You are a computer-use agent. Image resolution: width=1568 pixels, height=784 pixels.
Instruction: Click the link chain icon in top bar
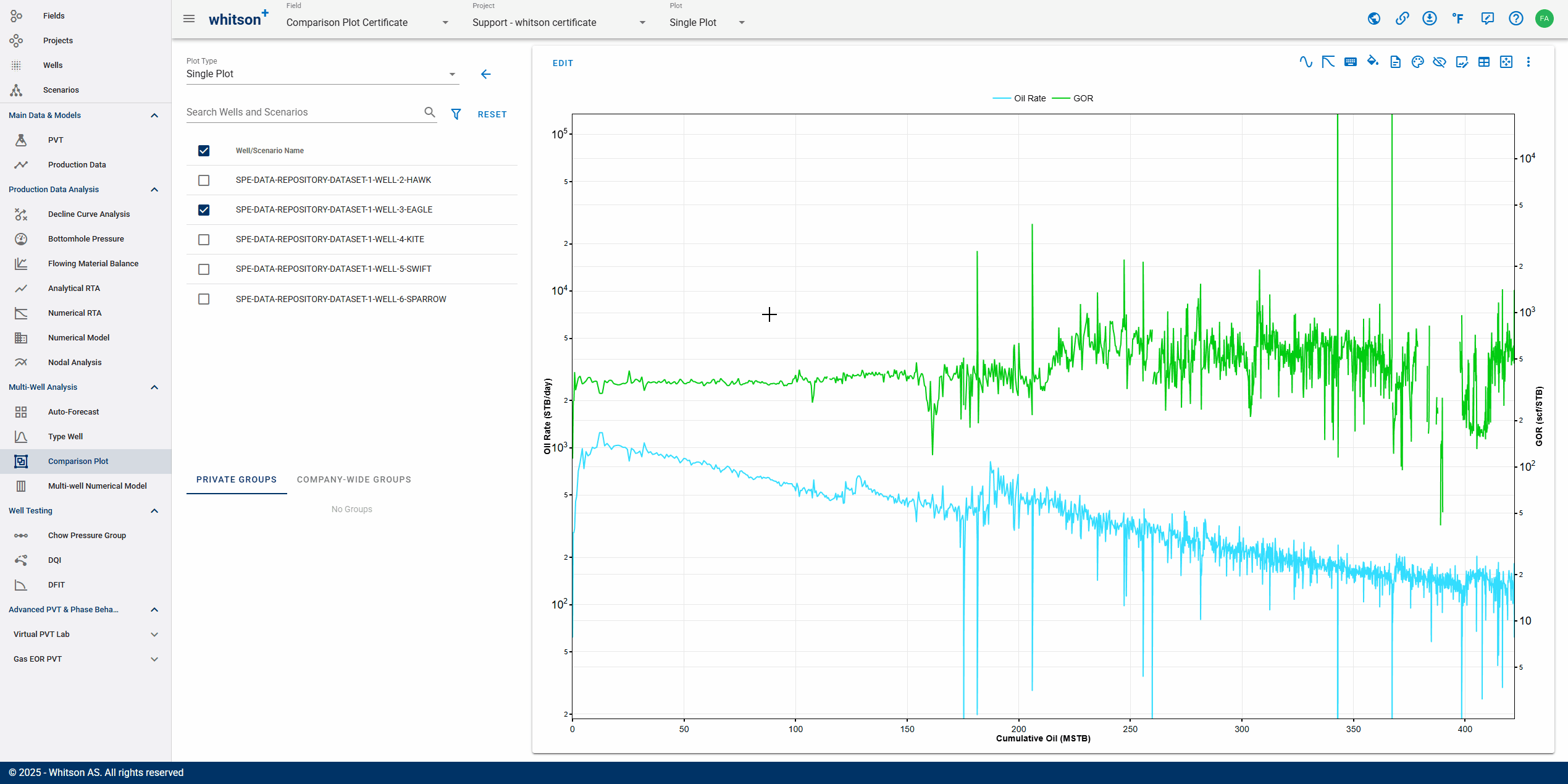(x=1402, y=19)
